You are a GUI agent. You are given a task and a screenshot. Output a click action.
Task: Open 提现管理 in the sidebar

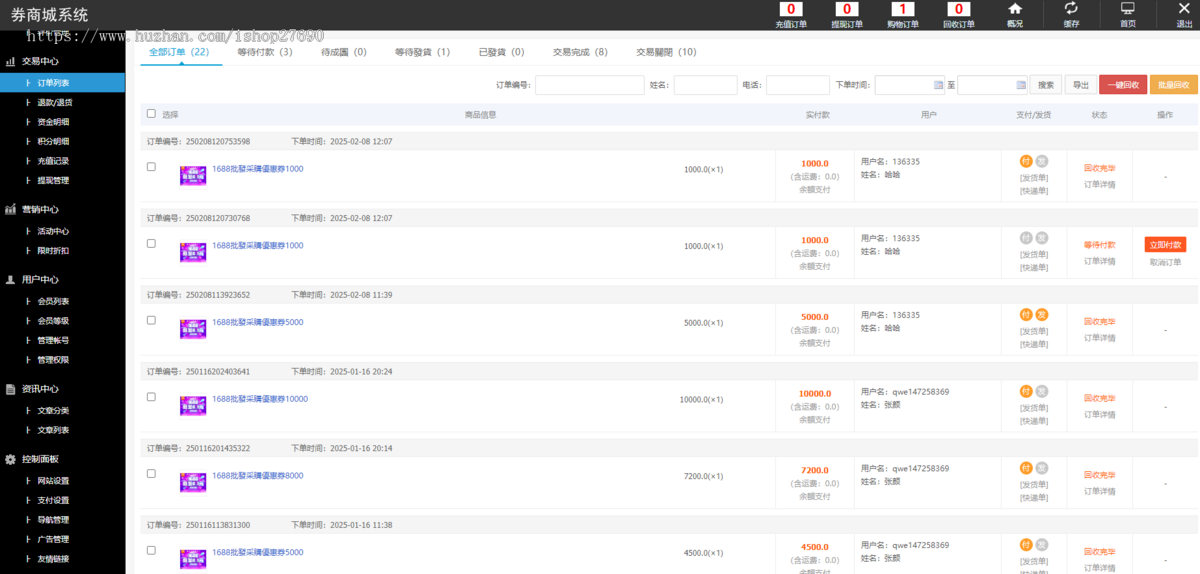(54, 181)
